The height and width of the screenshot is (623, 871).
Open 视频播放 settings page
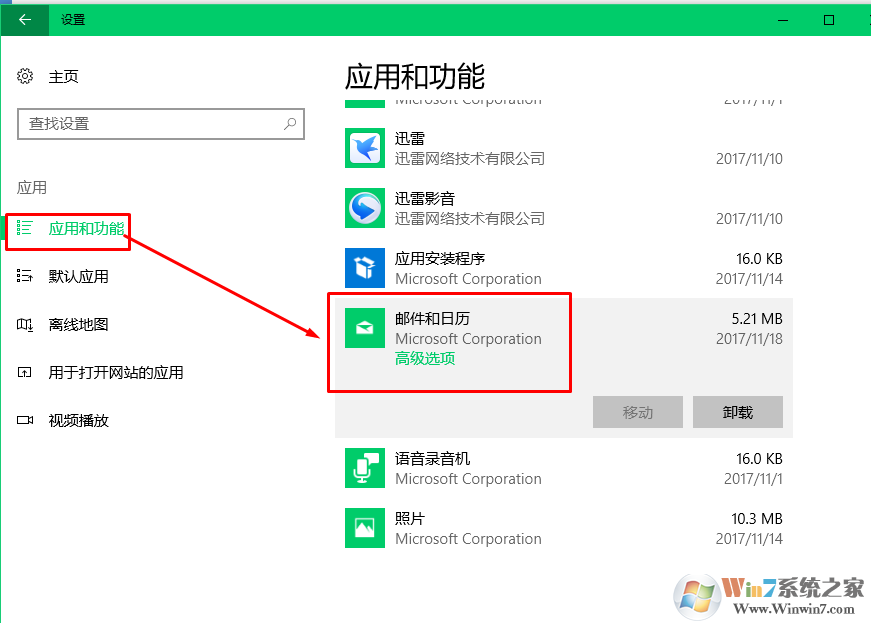tap(78, 421)
